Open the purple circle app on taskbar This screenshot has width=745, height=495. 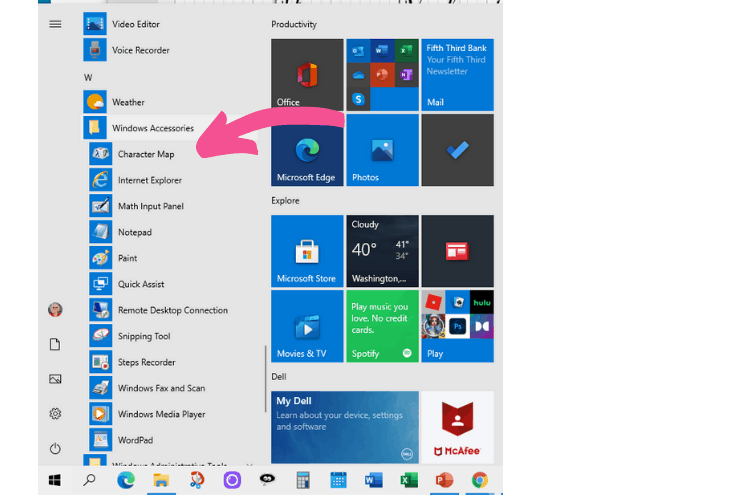click(232, 480)
